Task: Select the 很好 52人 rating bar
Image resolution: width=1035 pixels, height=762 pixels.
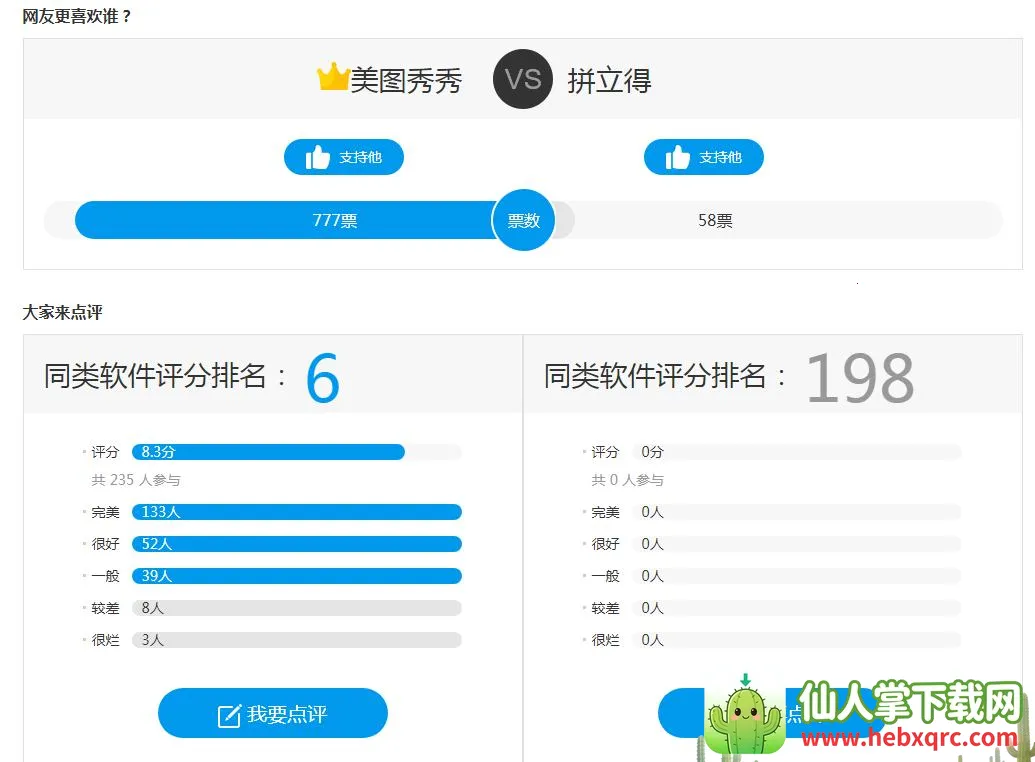Action: click(x=297, y=544)
